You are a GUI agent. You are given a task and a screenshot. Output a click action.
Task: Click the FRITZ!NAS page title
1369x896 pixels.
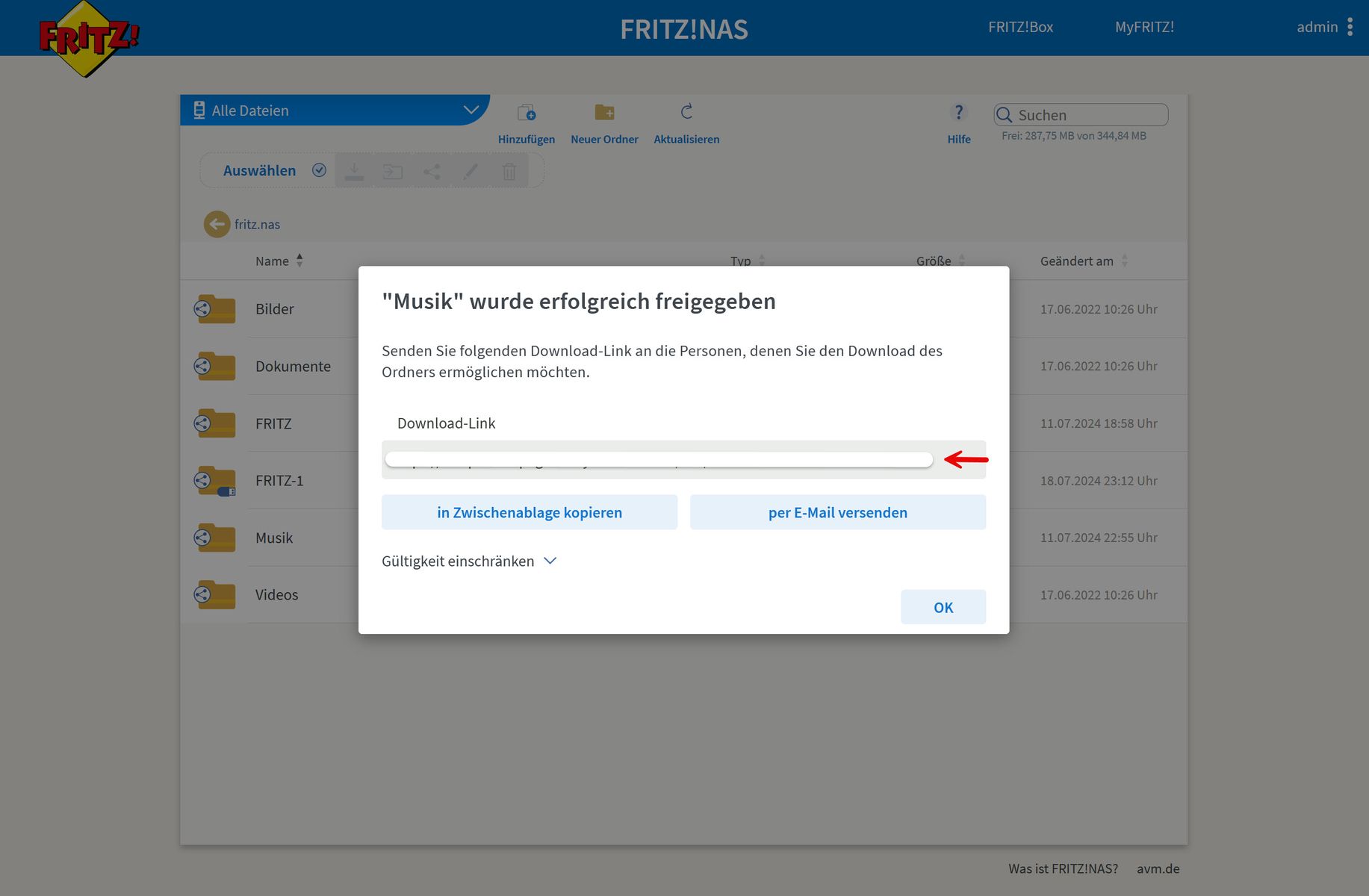coord(684,29)
